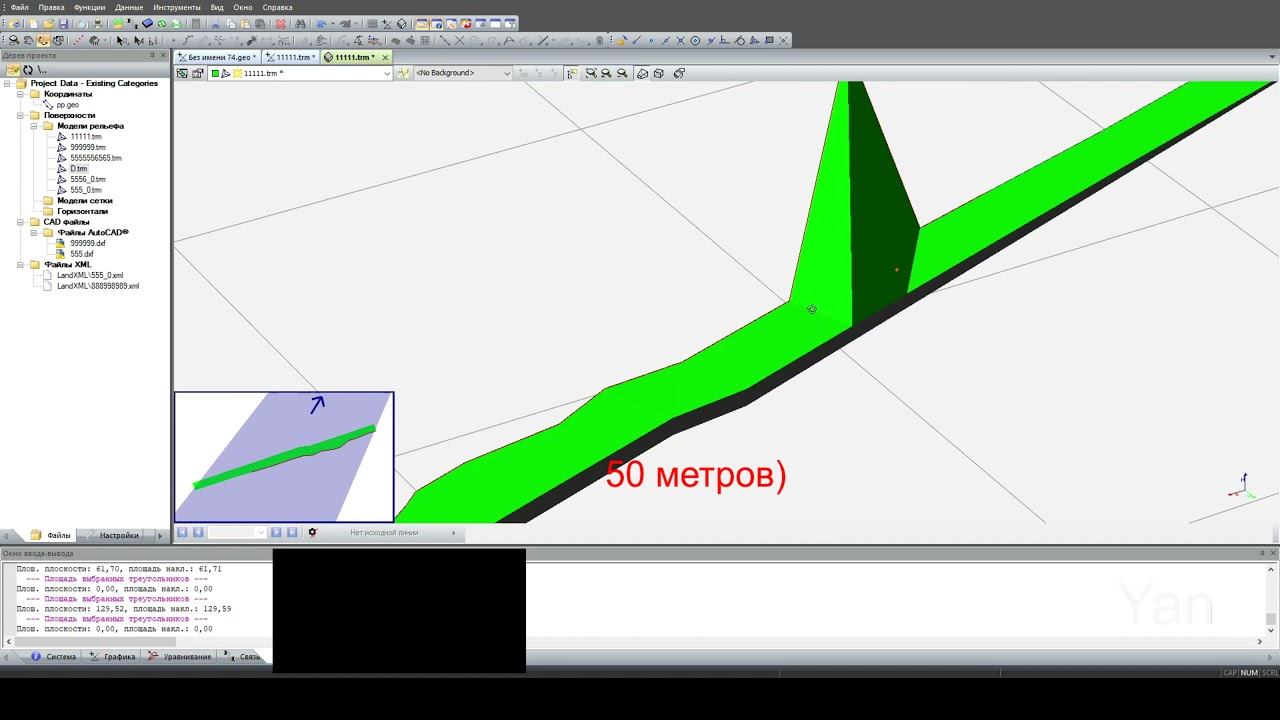Image resolution: width=1280 pixels, height=720 pixels.
Task: Click the magnifier zoom tool in second toolbar
Action: coord(14,40)
